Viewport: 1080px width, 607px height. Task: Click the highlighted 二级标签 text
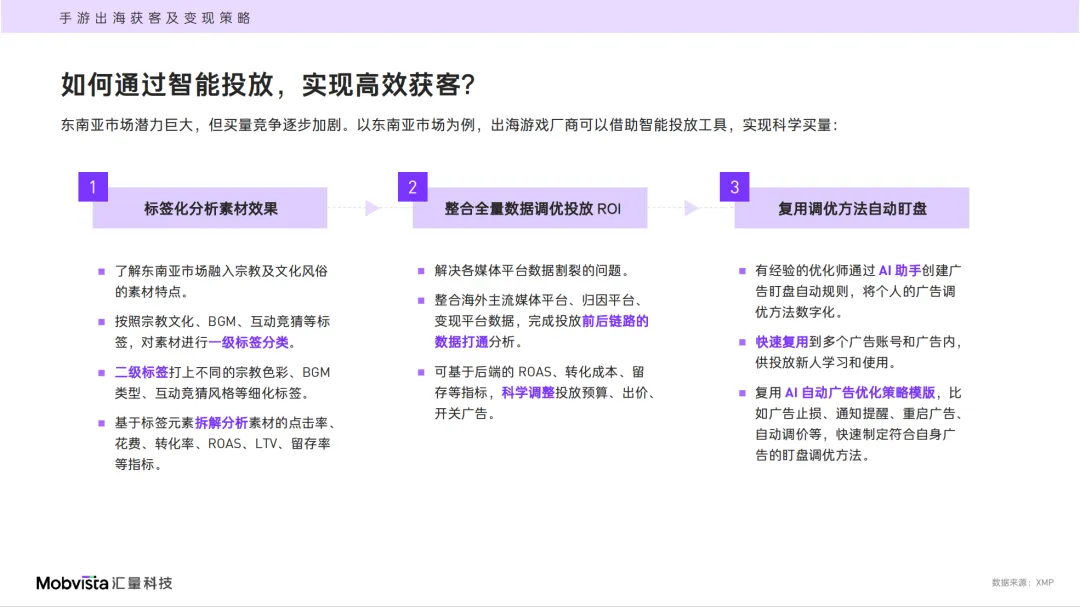(x=141, y=372)
